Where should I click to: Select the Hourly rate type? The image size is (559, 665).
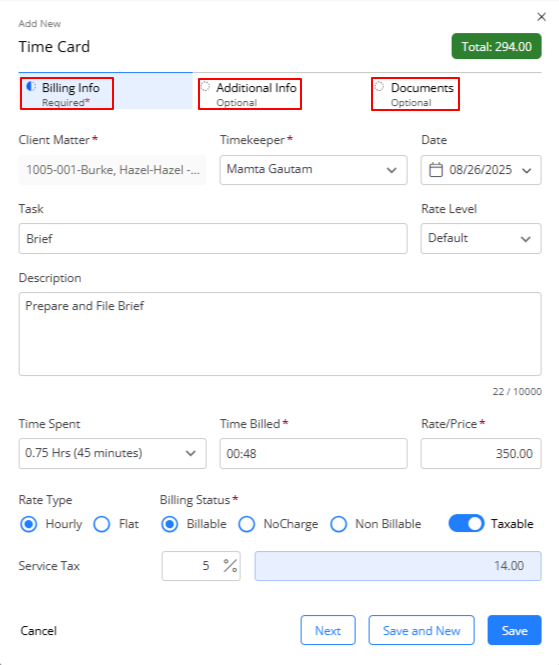[29, 524]
